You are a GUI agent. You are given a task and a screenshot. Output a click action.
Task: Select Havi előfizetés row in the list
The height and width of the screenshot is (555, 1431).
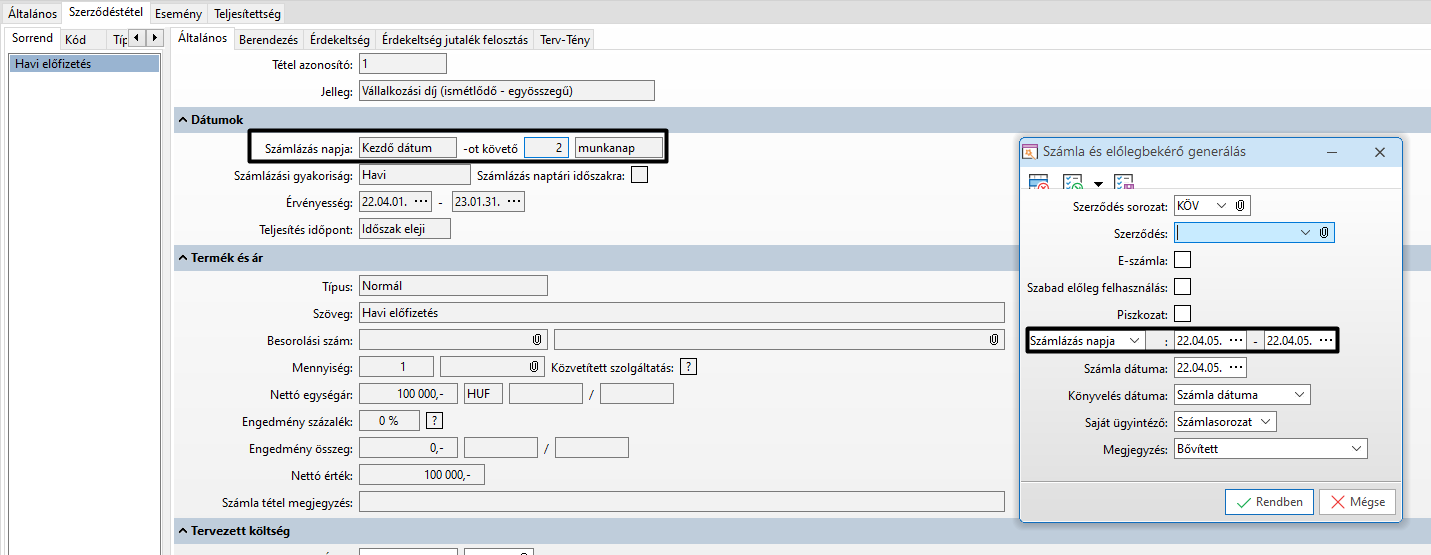(84, 63)
